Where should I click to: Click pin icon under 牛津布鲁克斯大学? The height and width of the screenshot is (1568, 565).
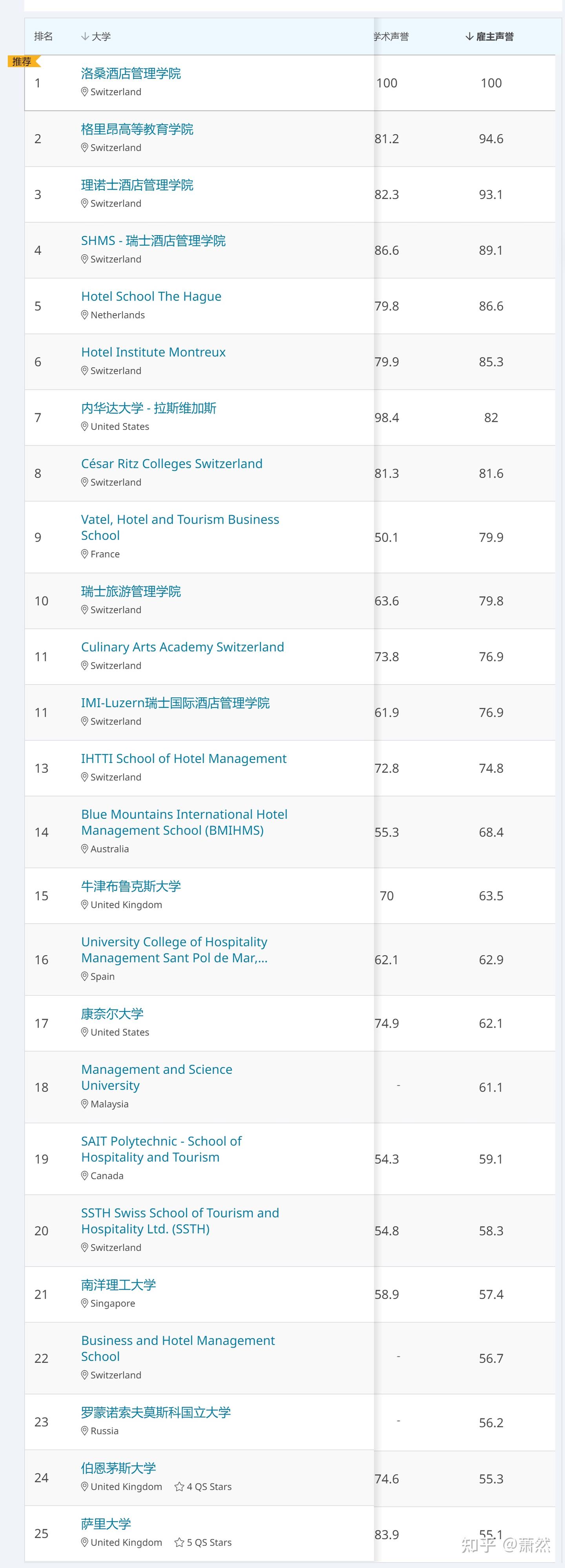[x=84, y=905]
